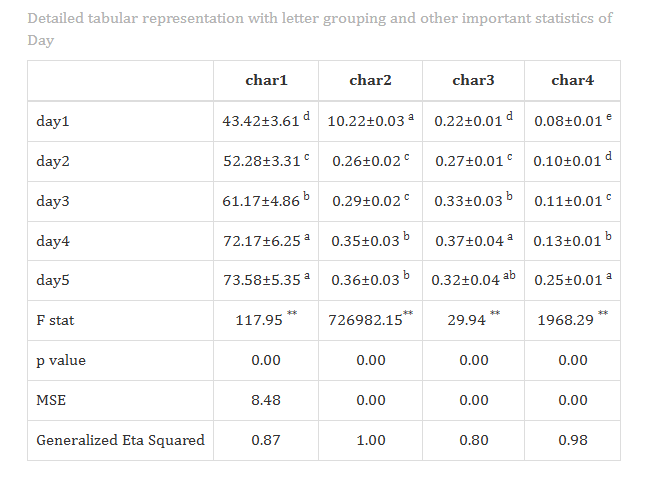656x490 pixels.
Task: Click the F stat row label
Action: tap(55, 321)
